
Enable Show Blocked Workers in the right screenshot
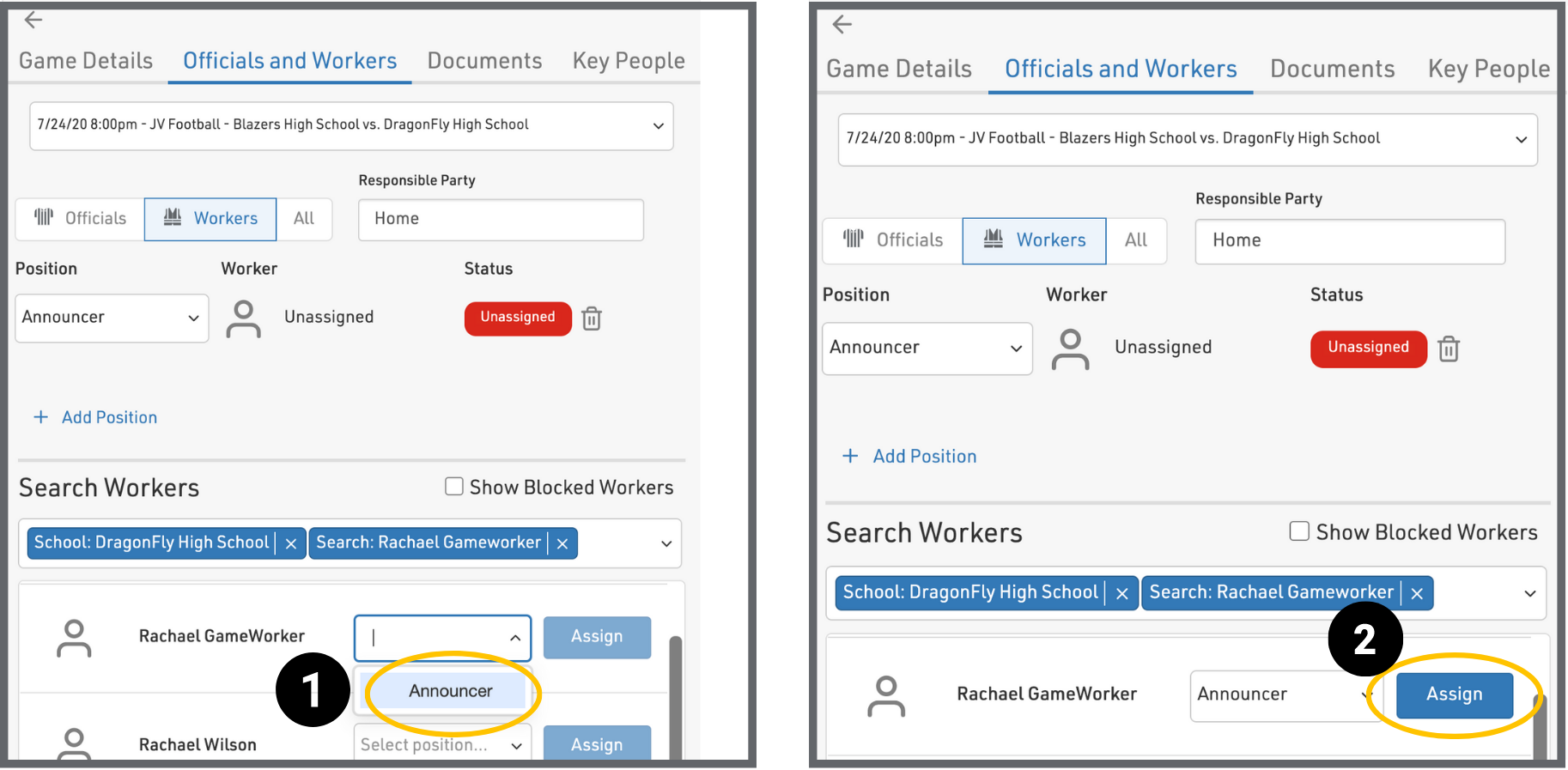tap(1298, 531)
